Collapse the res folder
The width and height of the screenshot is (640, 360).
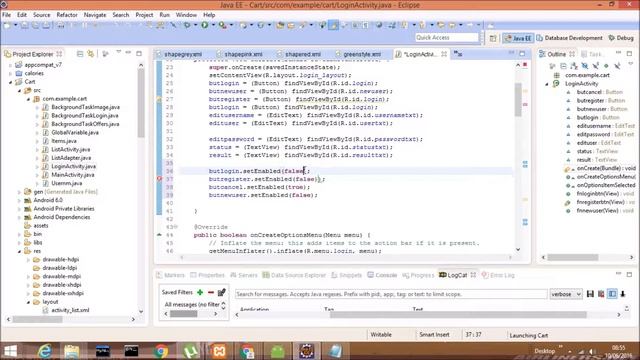(x=19, y=251)
